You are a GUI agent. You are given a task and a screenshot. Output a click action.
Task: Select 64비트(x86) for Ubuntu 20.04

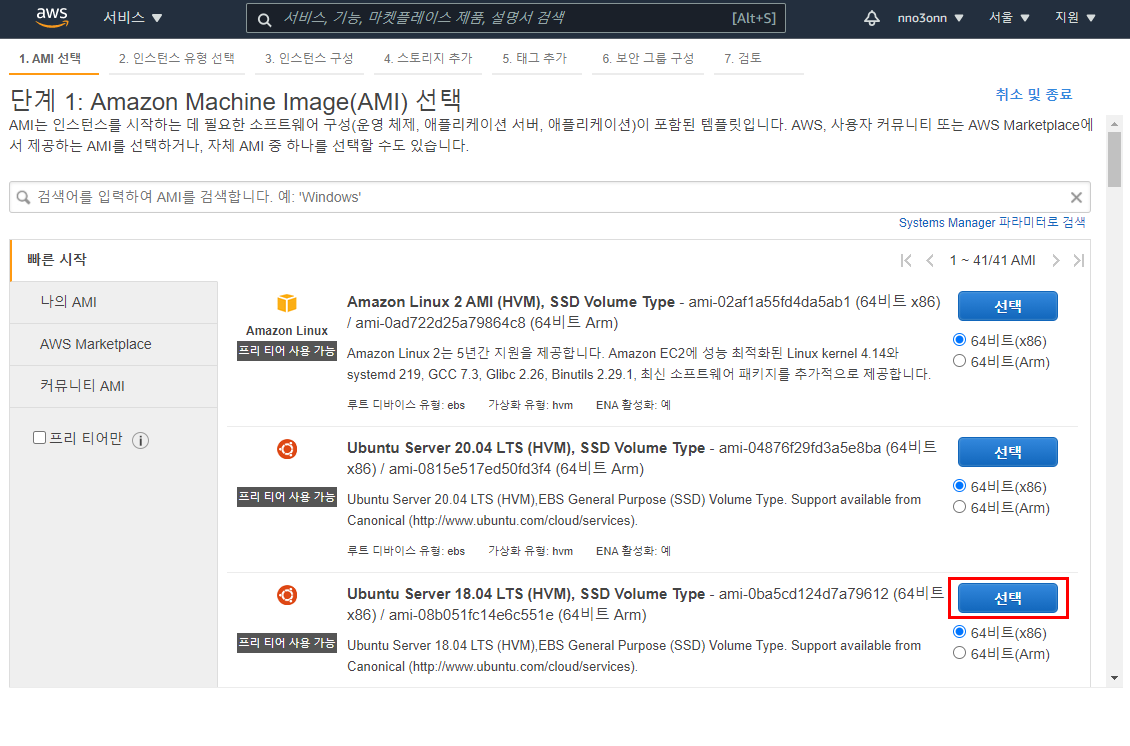pos(959,486)
